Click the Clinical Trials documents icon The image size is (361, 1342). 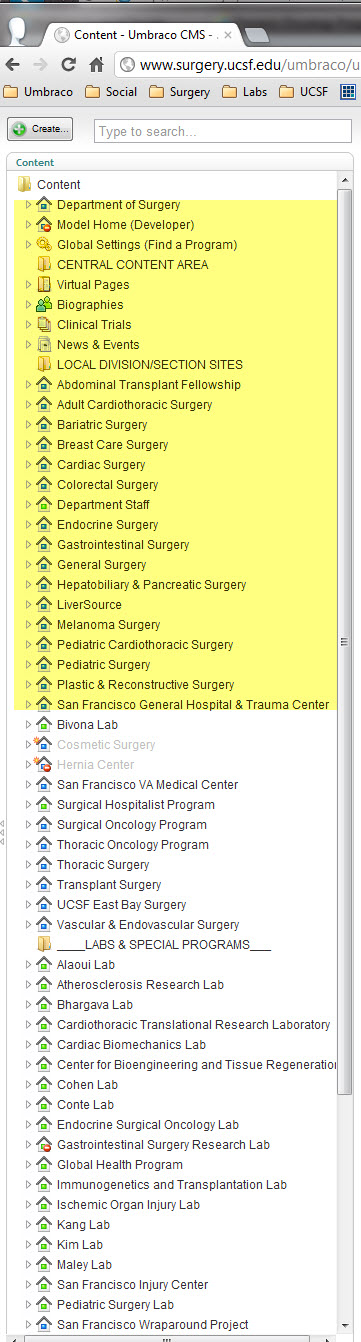[x=44, y=324]
